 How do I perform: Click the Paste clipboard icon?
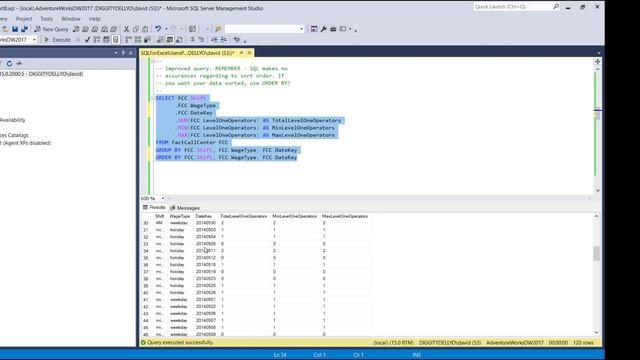tap(145, 29)
